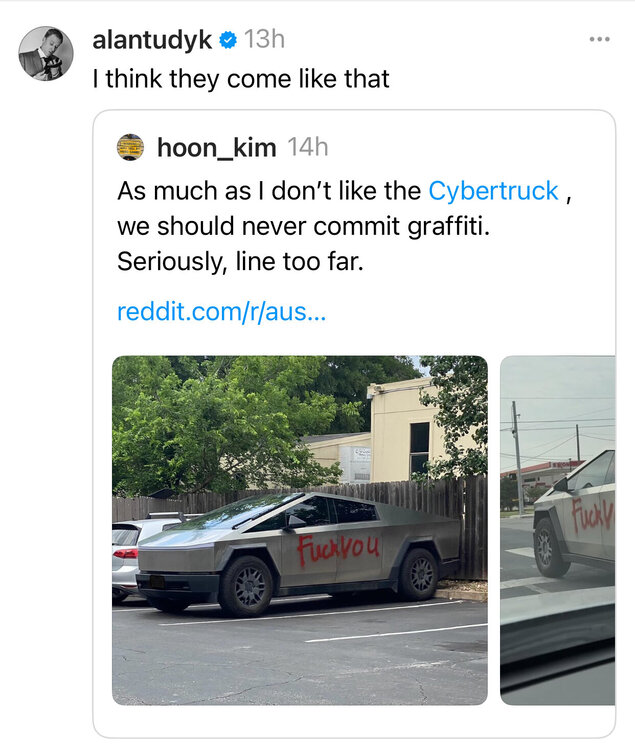
Task: Click blank area below photos in quoted card
Action: [x=354, y=721]
